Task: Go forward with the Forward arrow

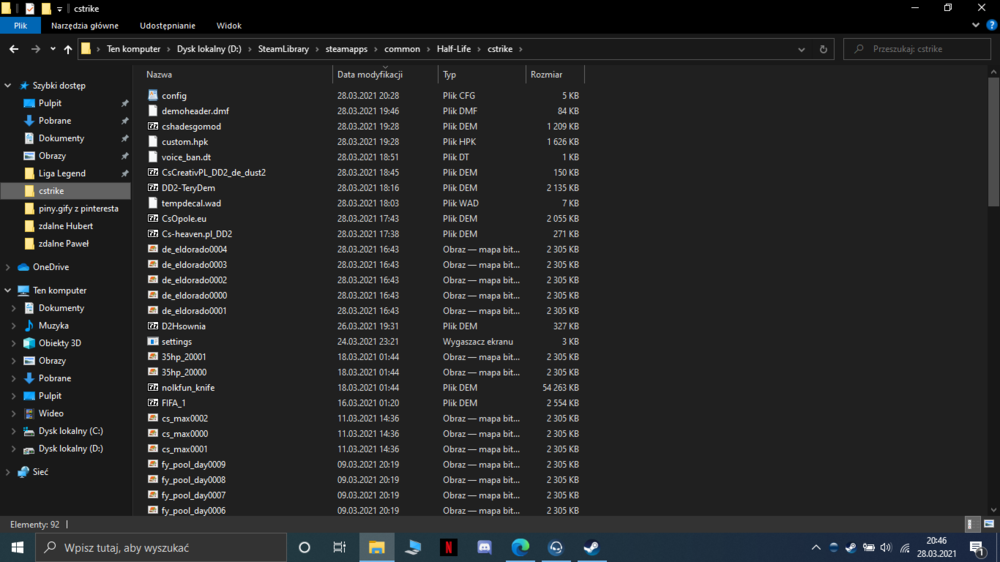Action: 35,49
